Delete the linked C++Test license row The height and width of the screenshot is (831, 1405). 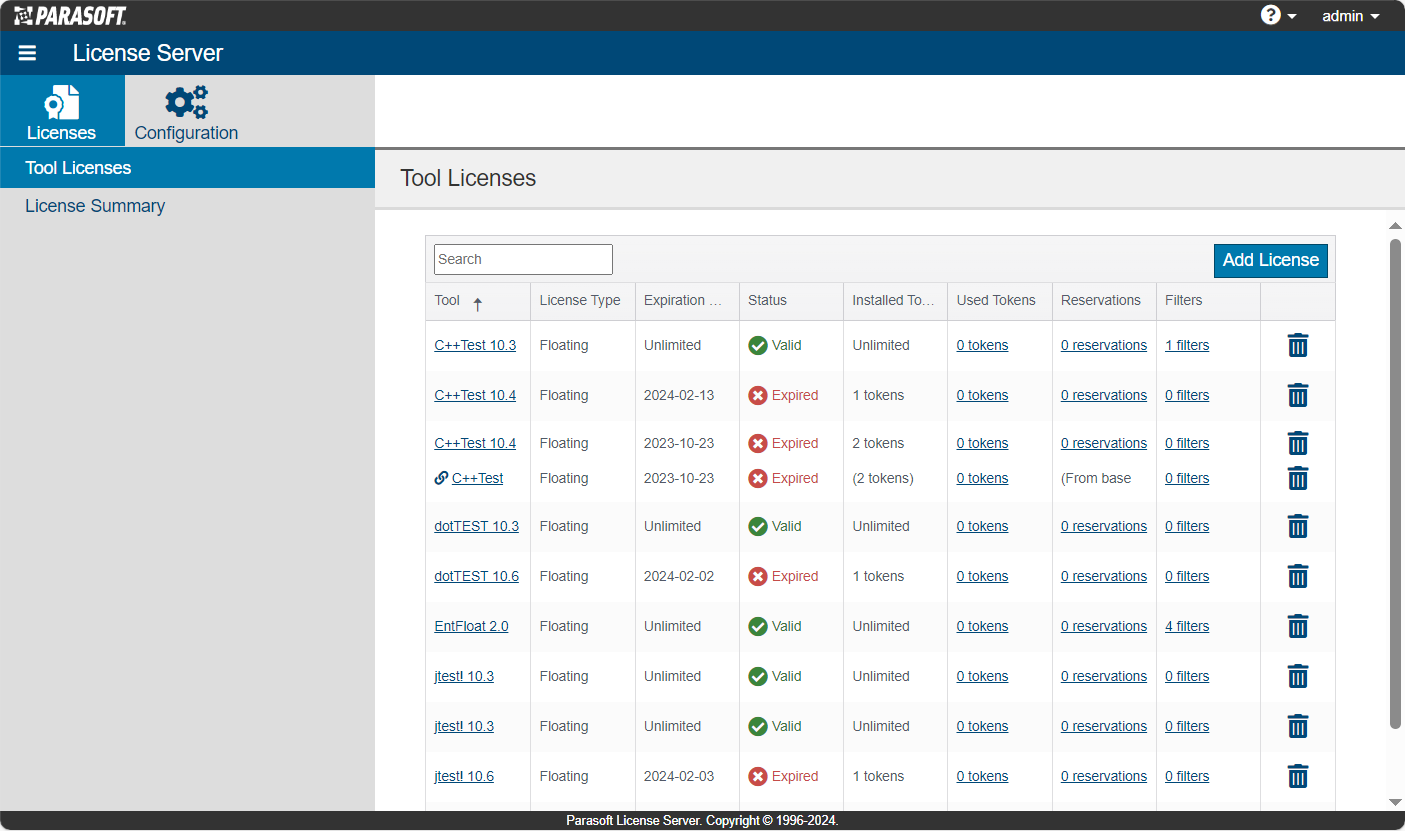tap(1298, 478)
